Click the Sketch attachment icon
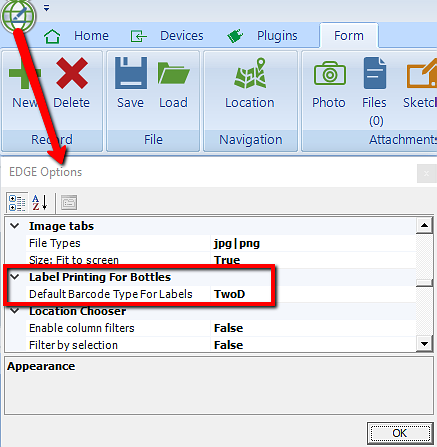This screenshot has width=437, height=447. coord(421,73)
